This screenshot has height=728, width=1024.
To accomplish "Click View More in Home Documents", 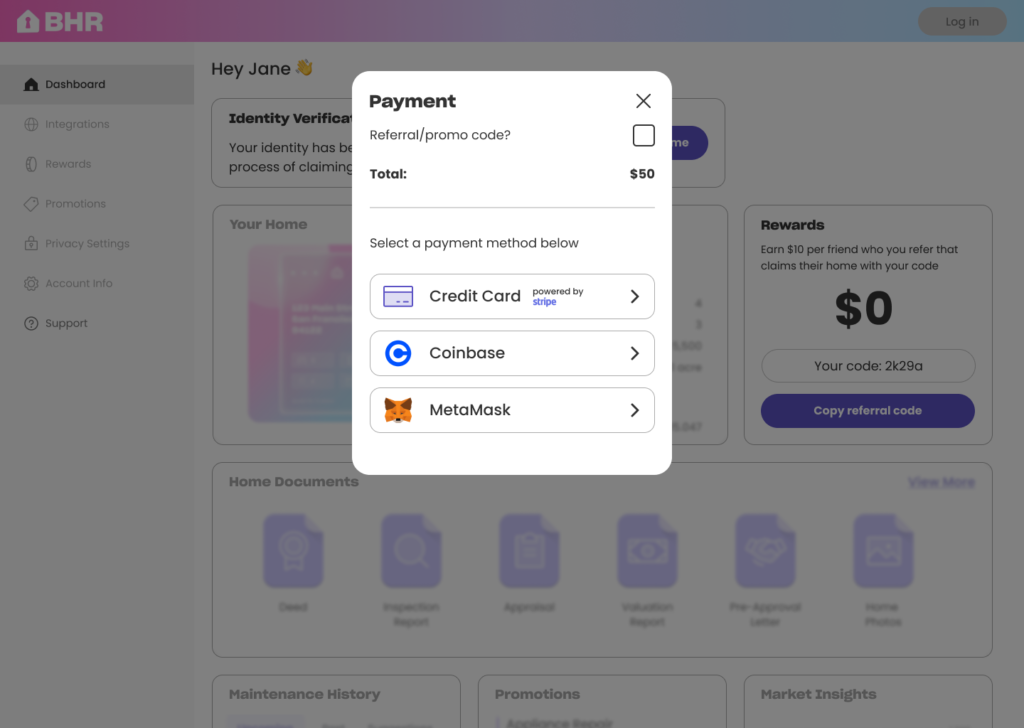I will [941, 483].
